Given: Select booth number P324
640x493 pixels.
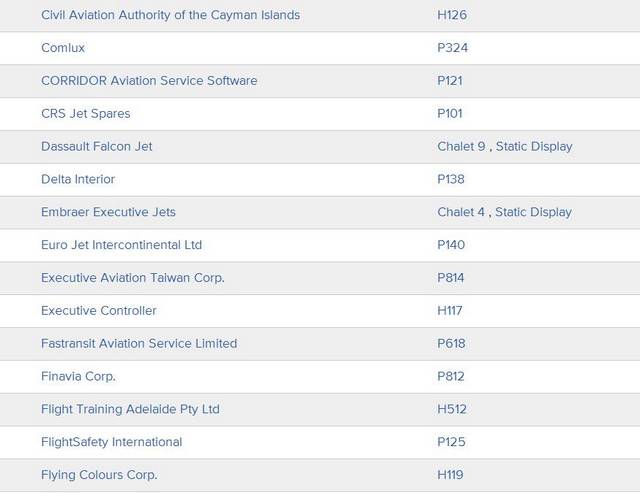Looking at the screenshot, I should pyautogui.click(x=452, y=48).
